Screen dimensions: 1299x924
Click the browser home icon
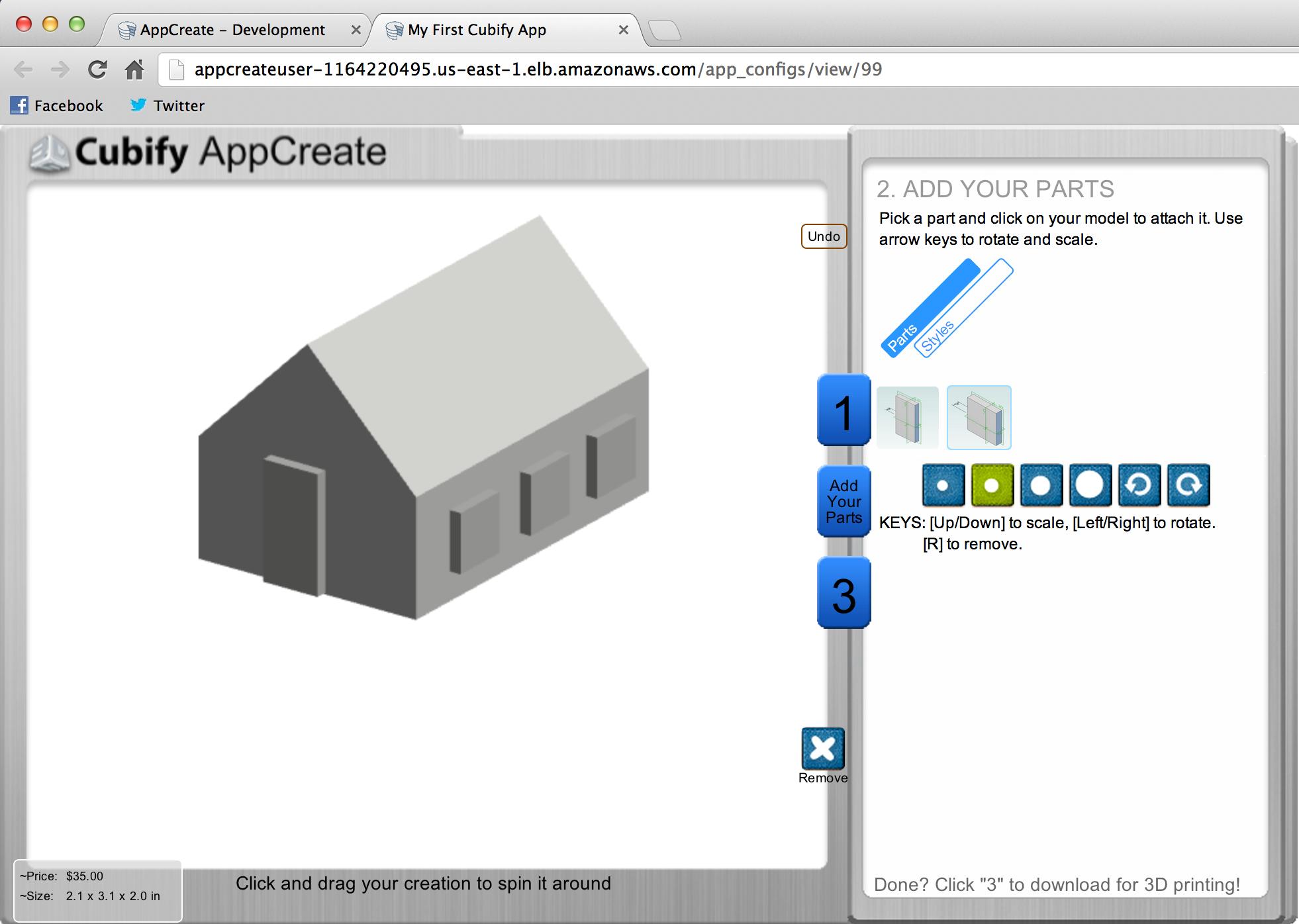135,69
